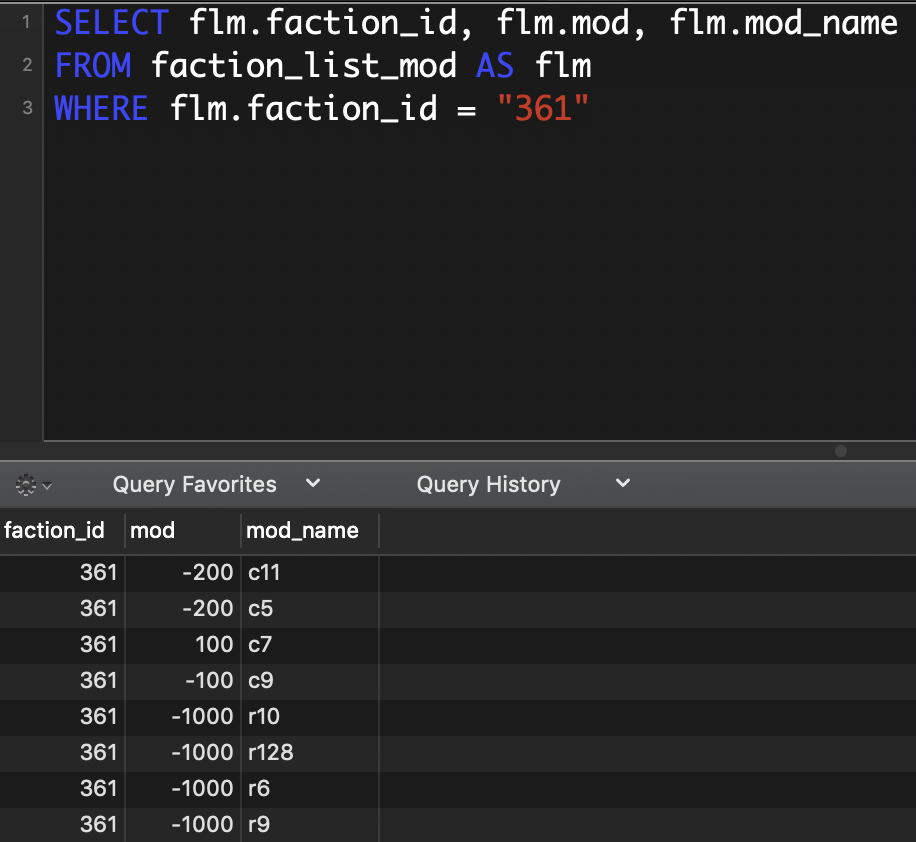Select the r9 row mod_name cell
The width and height of the screenshot is (916, 842).
point(259,824)
